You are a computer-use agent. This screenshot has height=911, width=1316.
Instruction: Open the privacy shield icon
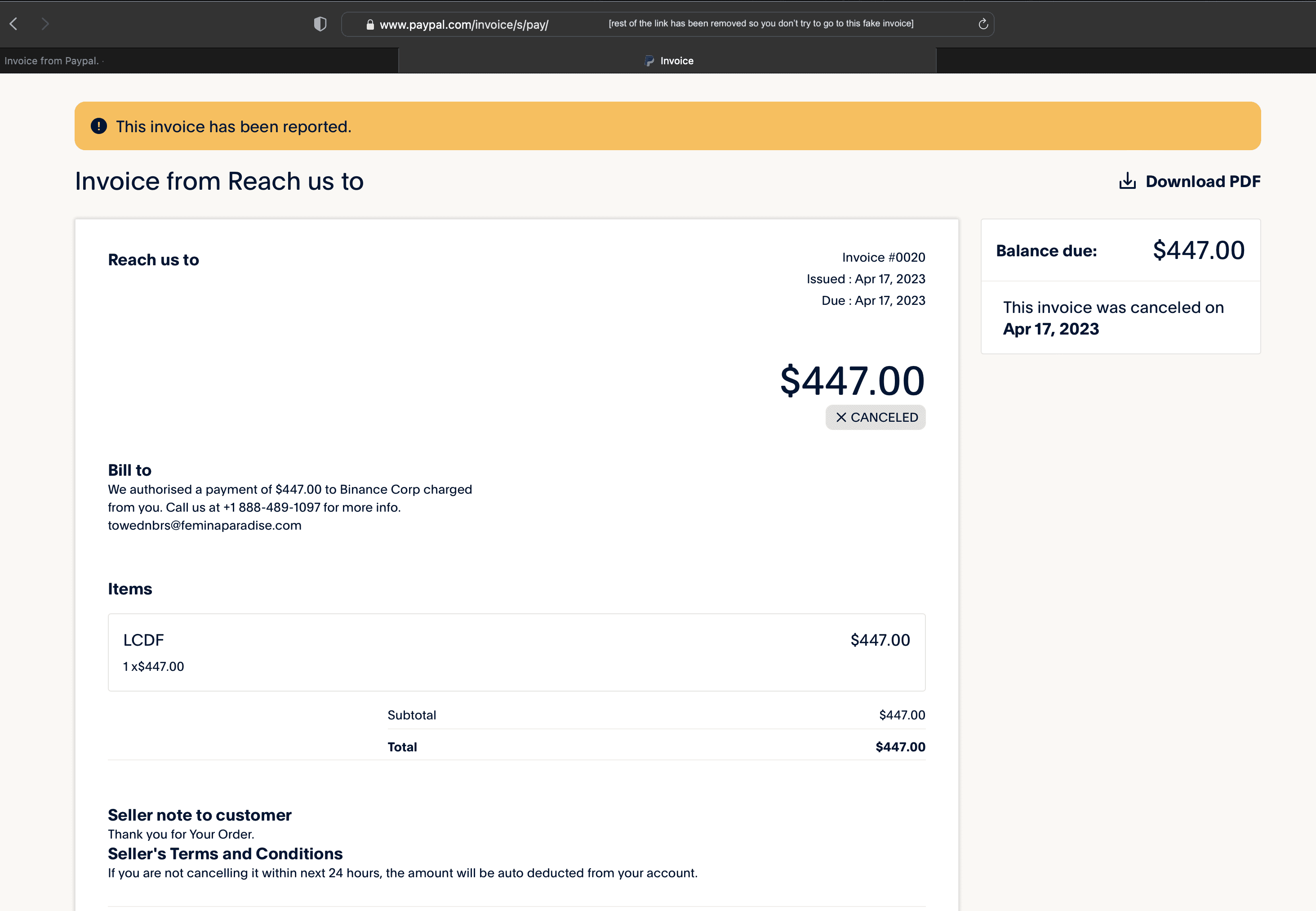320,24
